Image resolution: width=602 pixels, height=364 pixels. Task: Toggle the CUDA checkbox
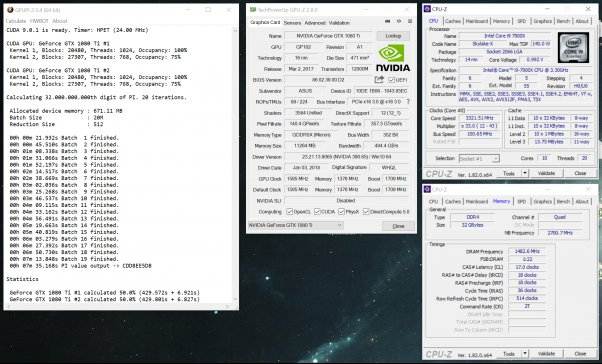click(x=317, y=212)
